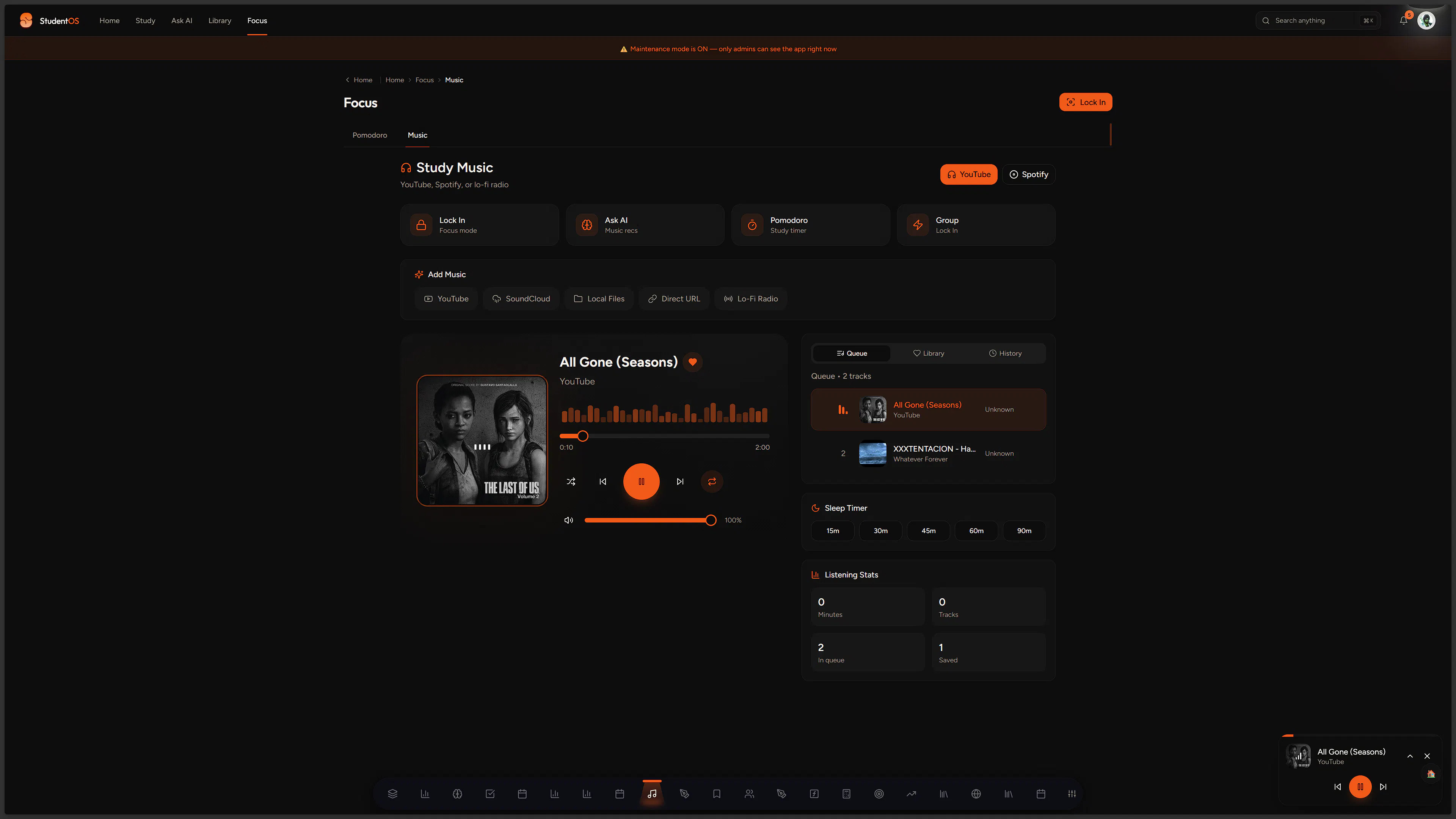Add music from YouTube
The height and width of the screenshot is (819, 1456).
446,298
